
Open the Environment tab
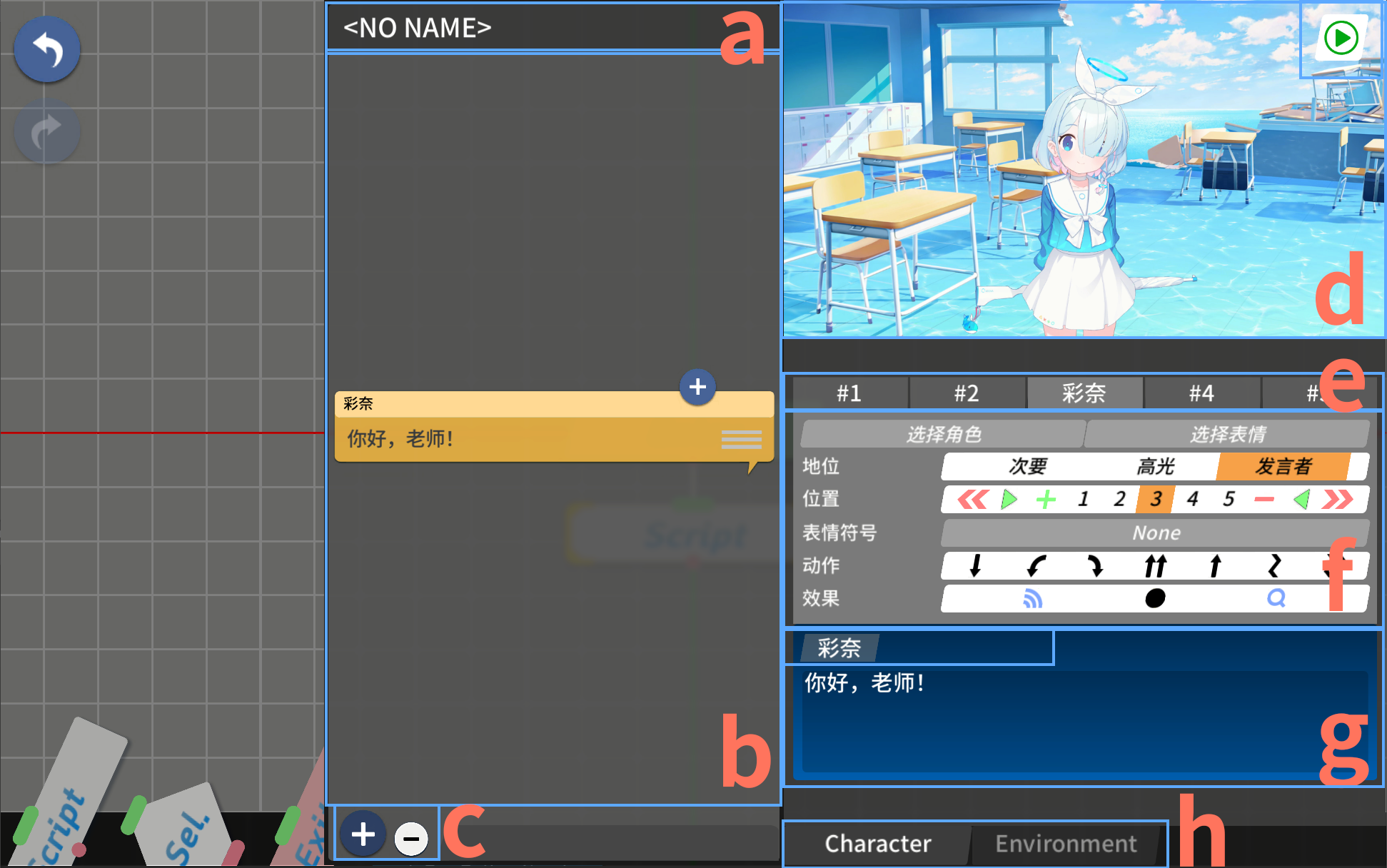[1066, 844]
